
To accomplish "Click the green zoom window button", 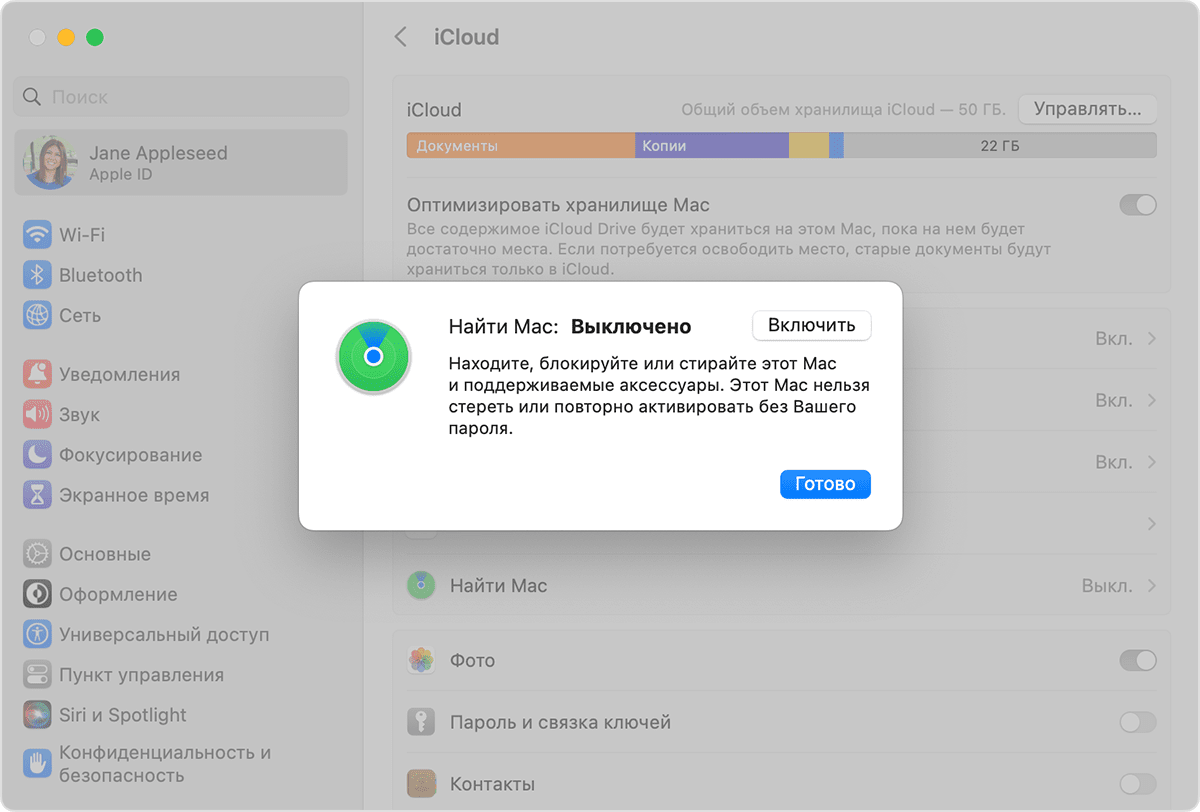I will [95, 37].
